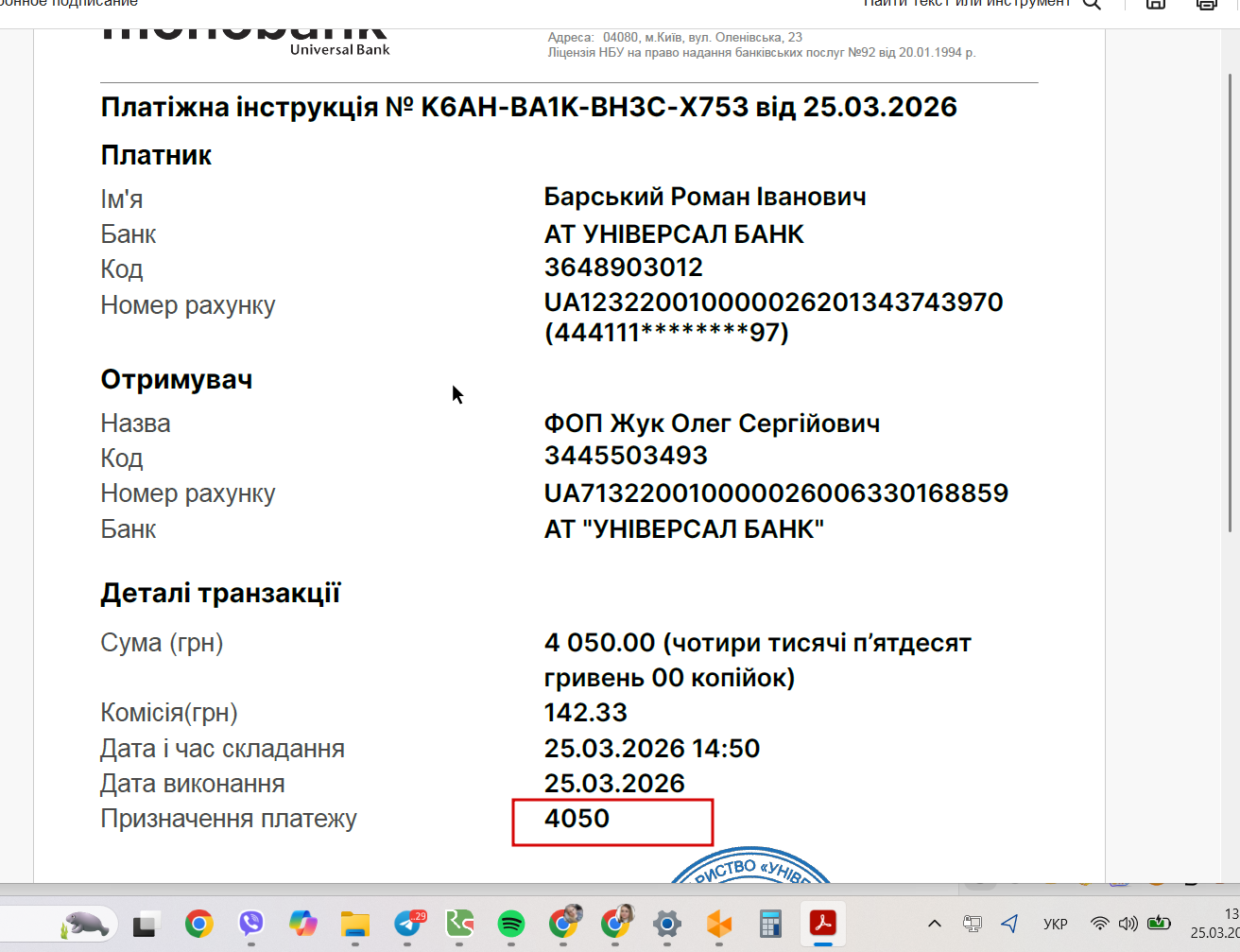Image resolution: width=1240 pixels, height=952 pixels.
Task: Click payer bank 'АТ УНІВЕРСАЛ БАНК'
Action: (x=674, y=234)
